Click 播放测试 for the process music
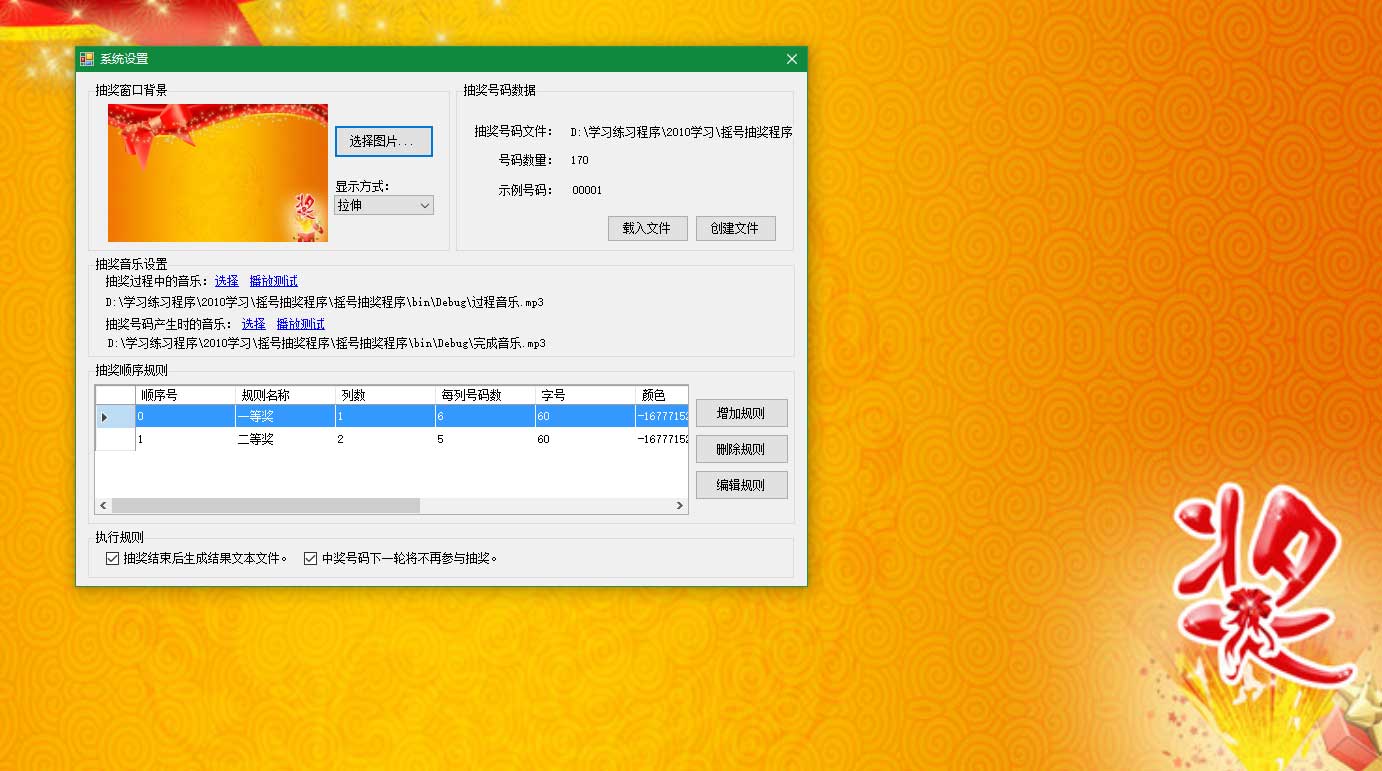This screenshot has width=1382, height=771. click(273, 280)
